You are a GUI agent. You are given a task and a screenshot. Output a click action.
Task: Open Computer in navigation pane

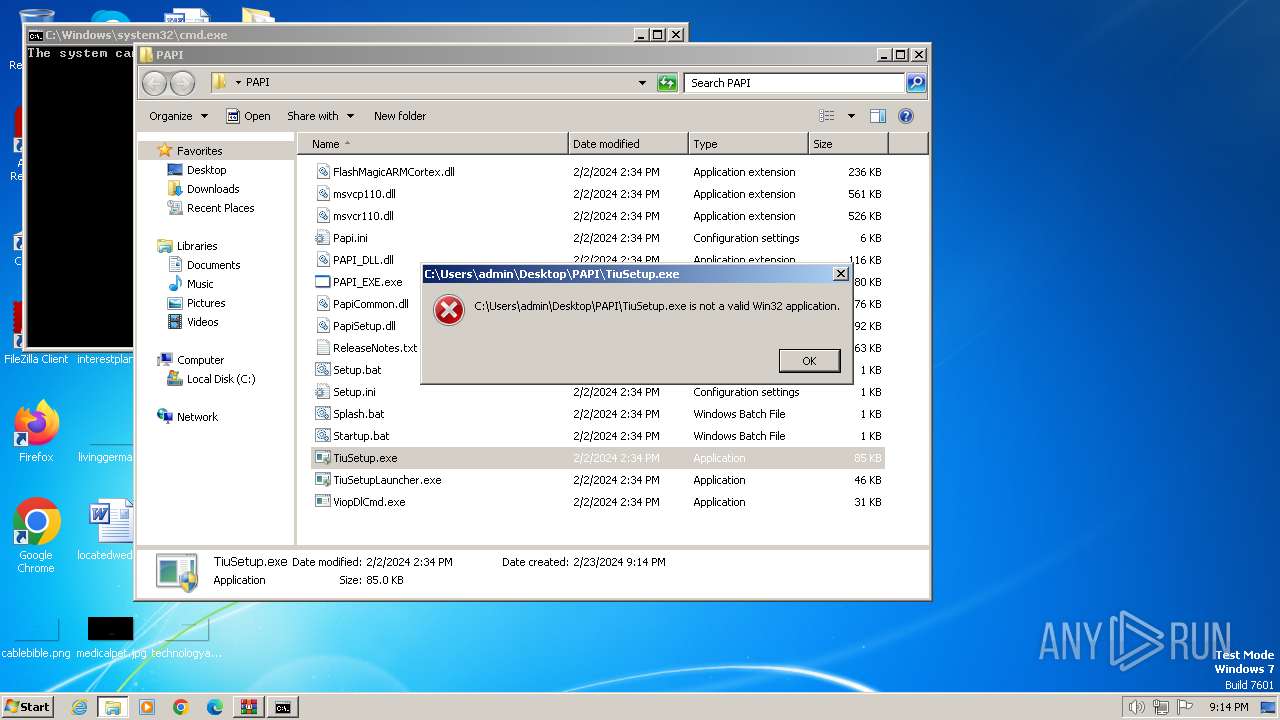coord(200,360)
